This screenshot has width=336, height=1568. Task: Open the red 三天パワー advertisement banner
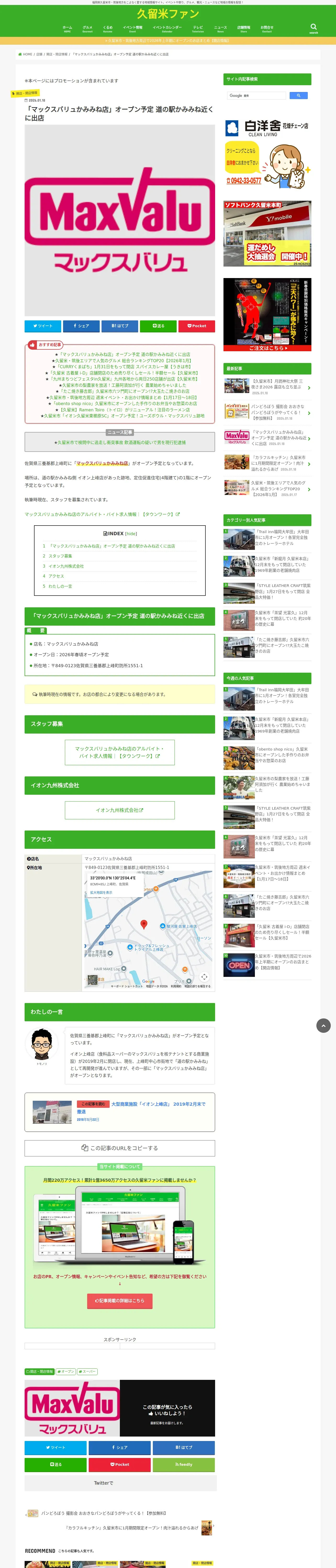pos(267,315)
